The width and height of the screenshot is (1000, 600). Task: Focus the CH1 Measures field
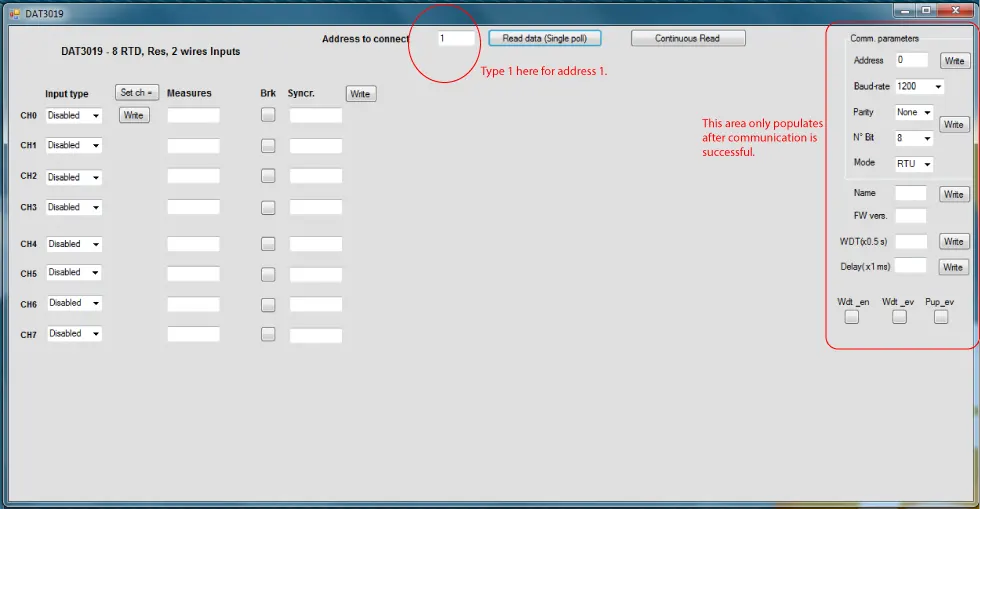point(193,146)
